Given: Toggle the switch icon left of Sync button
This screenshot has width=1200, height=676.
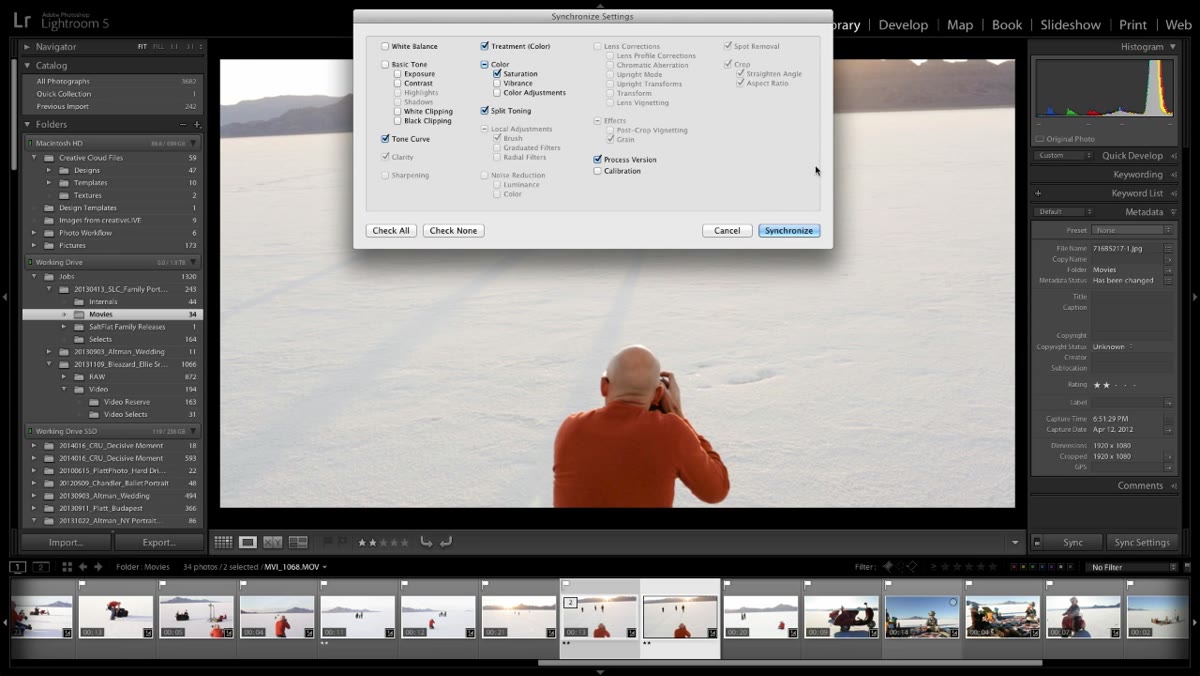Looking at the screenshot, I should point(1037,542).
